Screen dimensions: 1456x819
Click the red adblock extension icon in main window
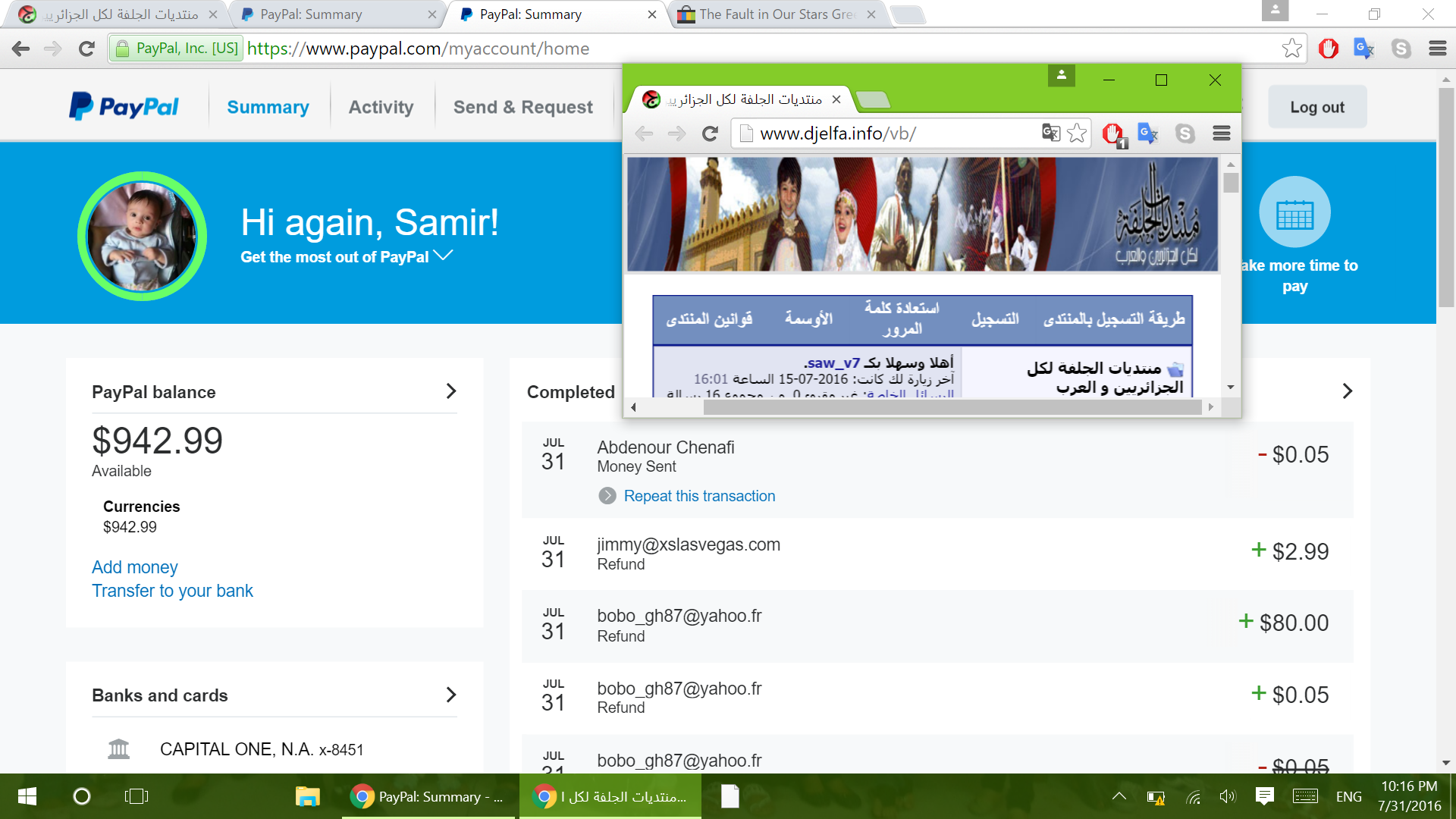1329,49
